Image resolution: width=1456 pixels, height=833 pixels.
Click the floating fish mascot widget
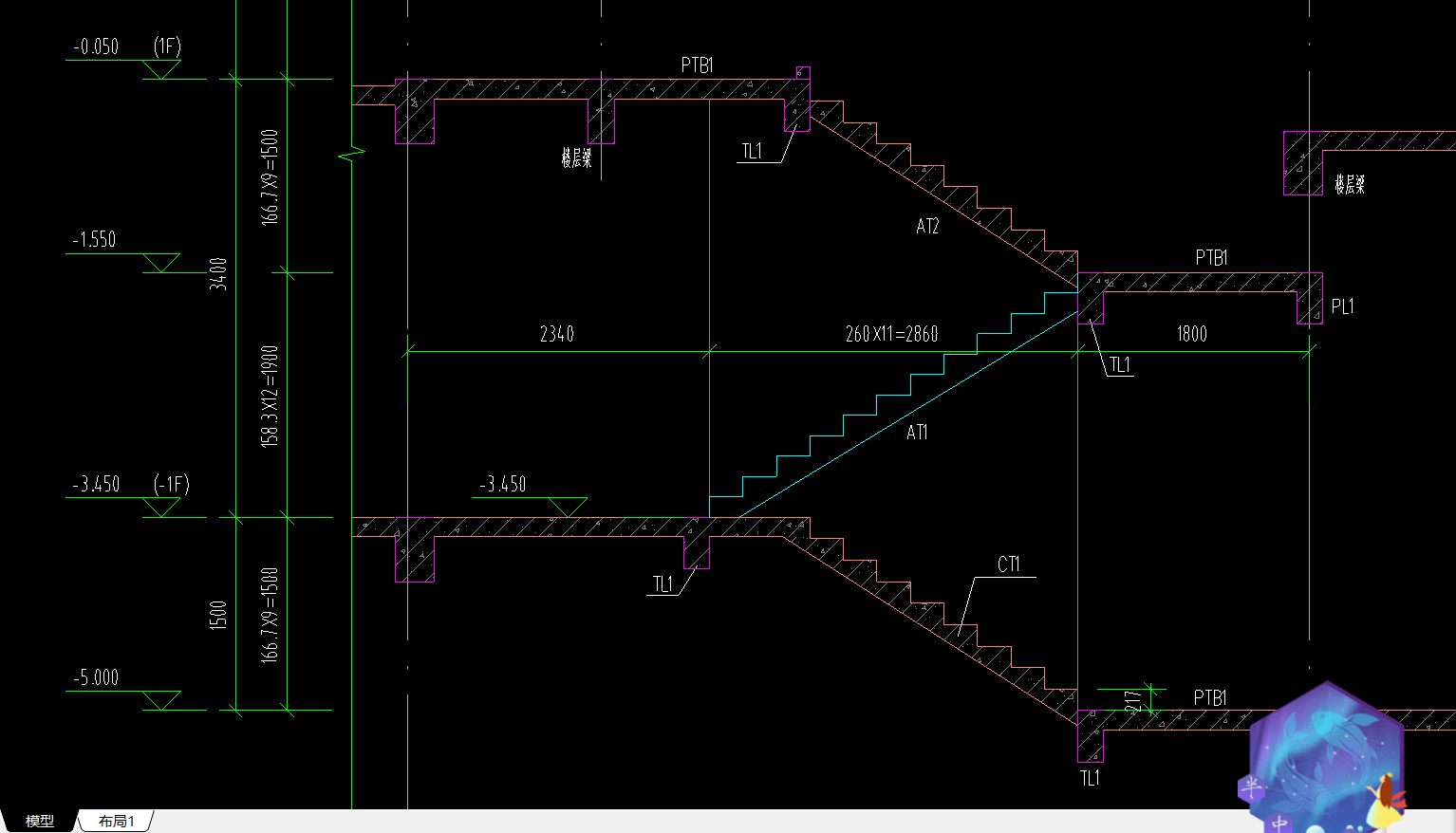pos(1325,759)
